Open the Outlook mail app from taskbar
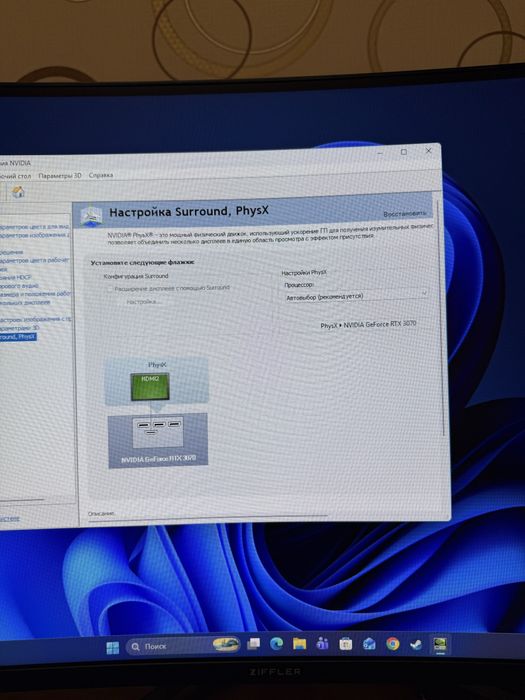 click(x=369, y=644)
